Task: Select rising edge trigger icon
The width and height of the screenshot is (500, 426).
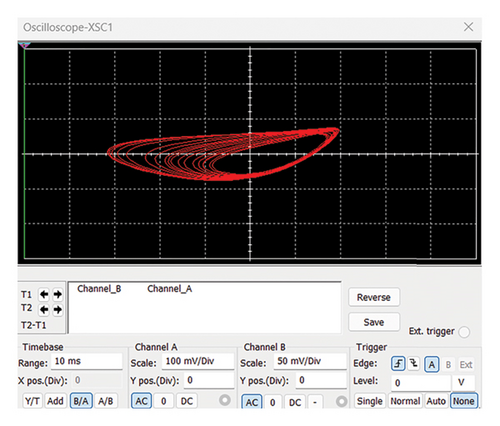Action: tap(398, 364)
